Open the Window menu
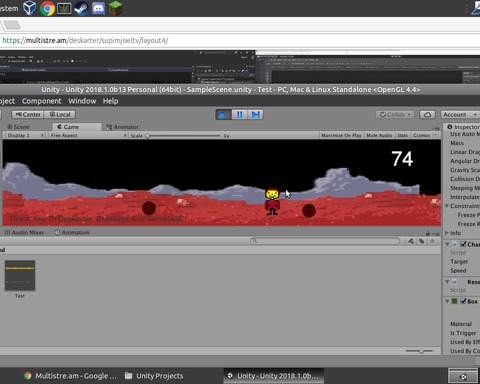 click(x=82, y=101)
